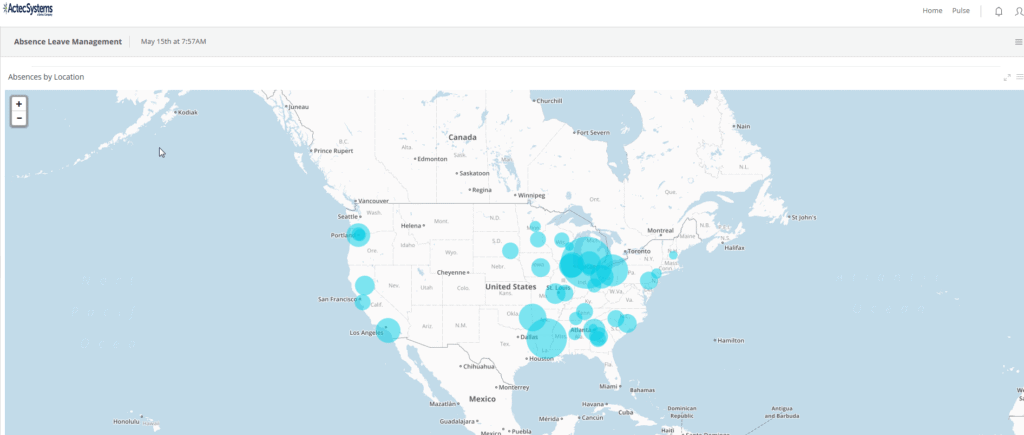Click the Canada country label

click(462, 138)
